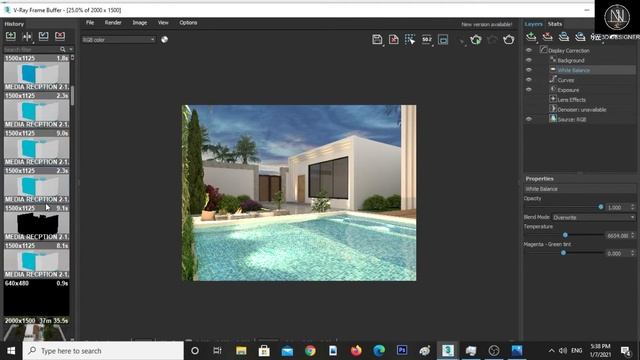This screenshot has width=640, height=360.
Task: Open Task View on the taskbar
Action: pyautogui.click(x=218, y=351)
